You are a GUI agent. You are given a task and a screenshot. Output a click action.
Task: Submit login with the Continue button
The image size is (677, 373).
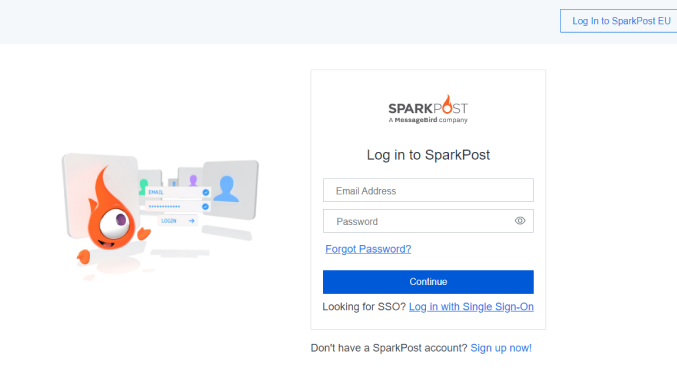tap(428, 282)
